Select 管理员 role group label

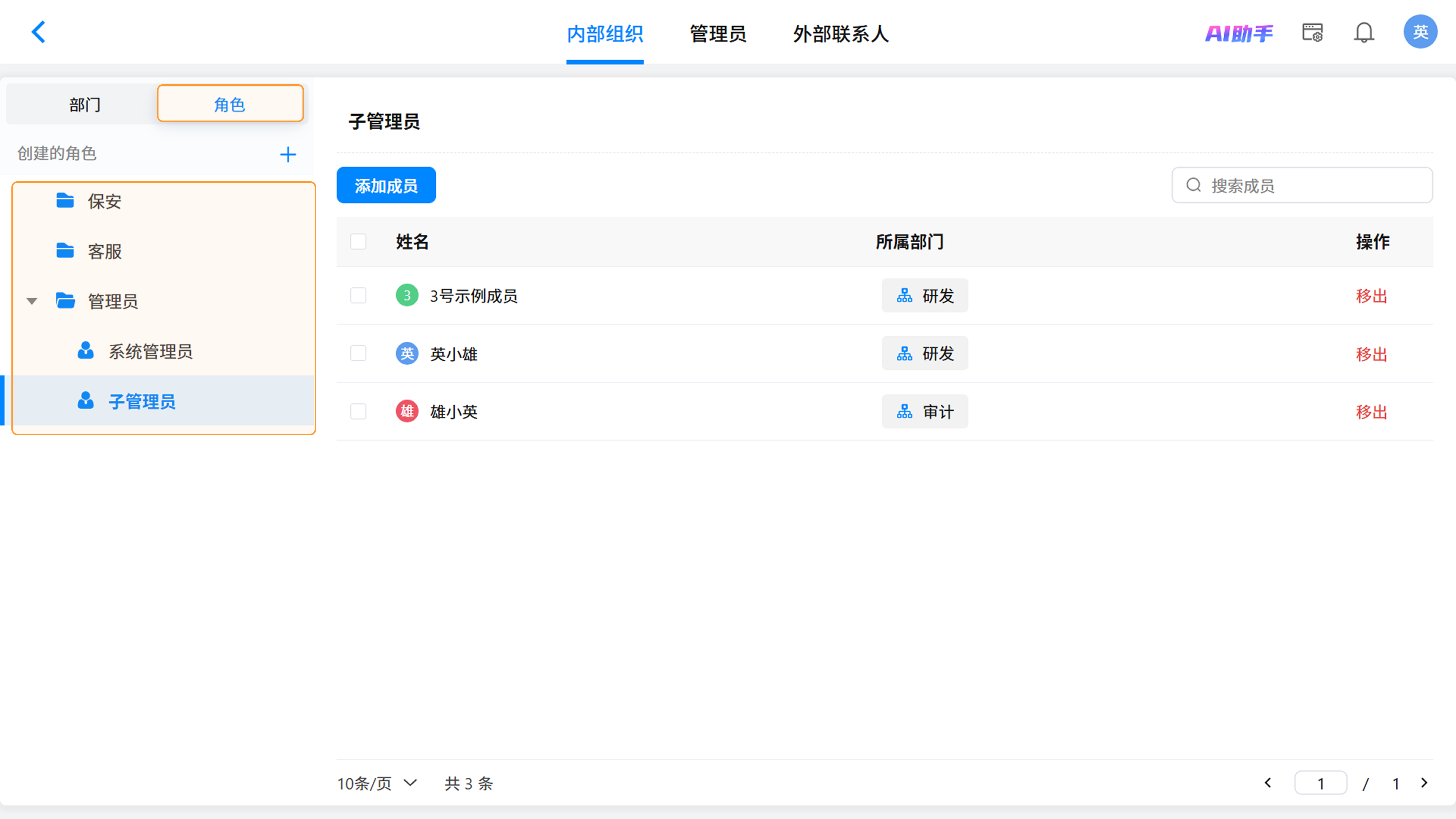(x=113, y=301)
